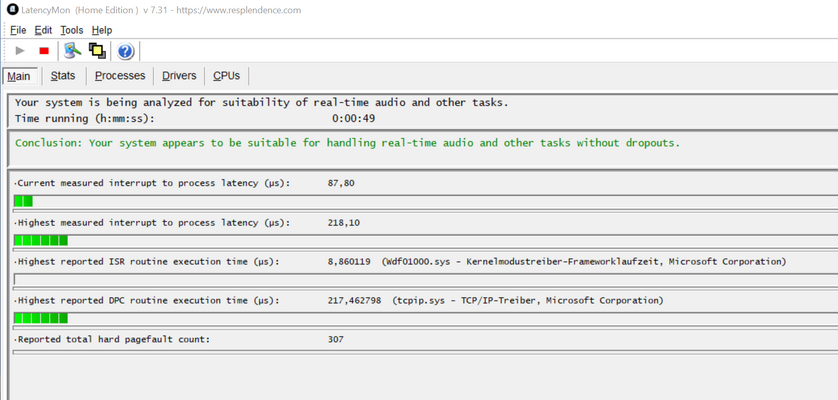Click the DPC value 217,462798
This screenshot has width=838, height=400.
(354, 301)
